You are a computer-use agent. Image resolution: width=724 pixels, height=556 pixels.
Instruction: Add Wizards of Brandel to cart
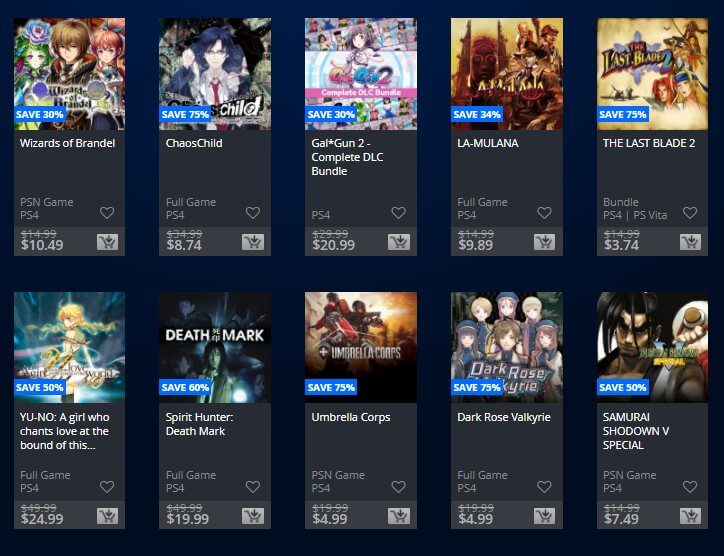point(107,242)
